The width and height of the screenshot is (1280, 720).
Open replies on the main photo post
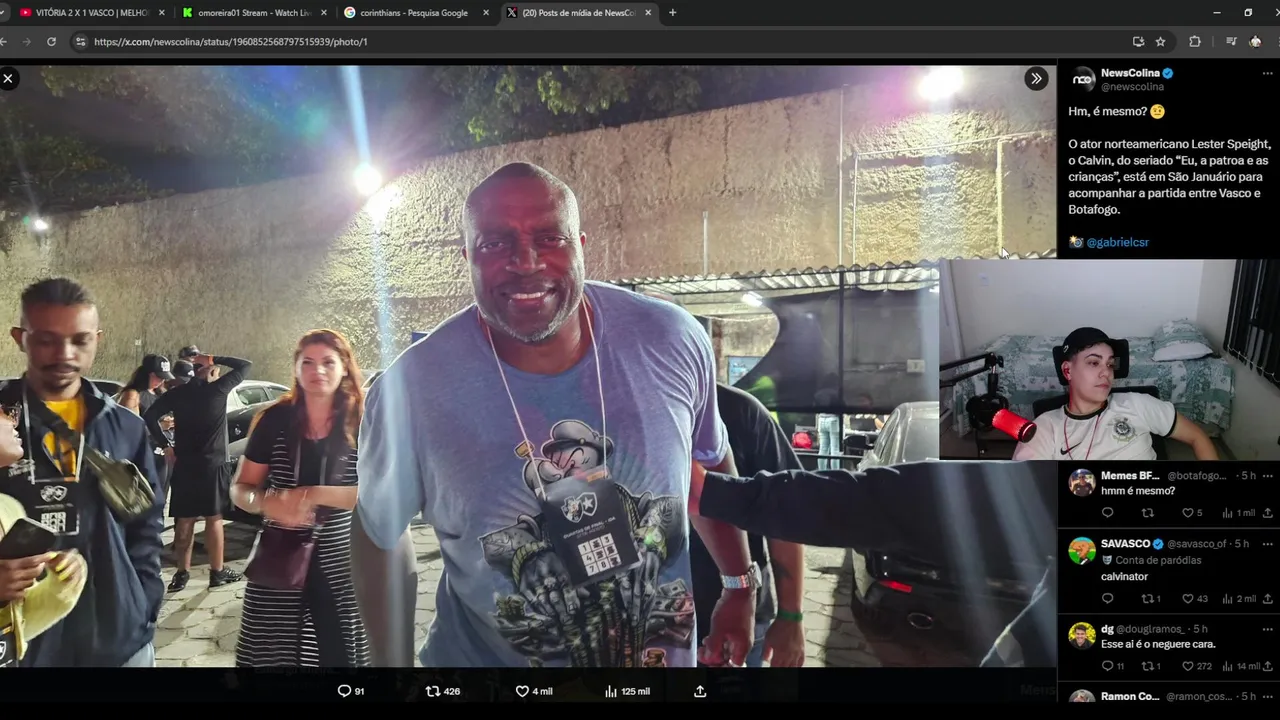tap(351, 691)
